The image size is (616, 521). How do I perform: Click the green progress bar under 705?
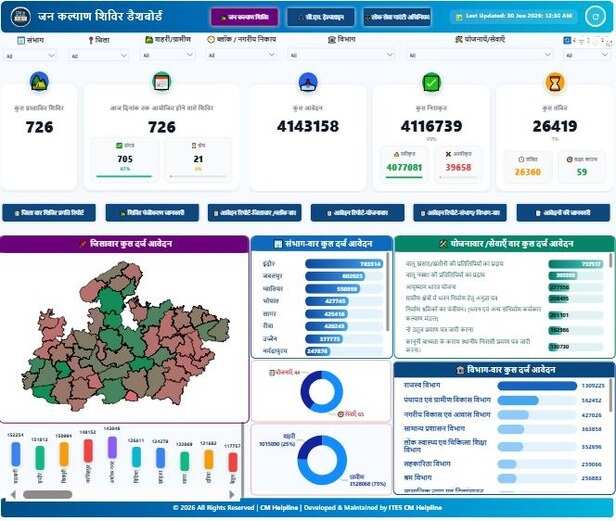click(x=124, y=176)
